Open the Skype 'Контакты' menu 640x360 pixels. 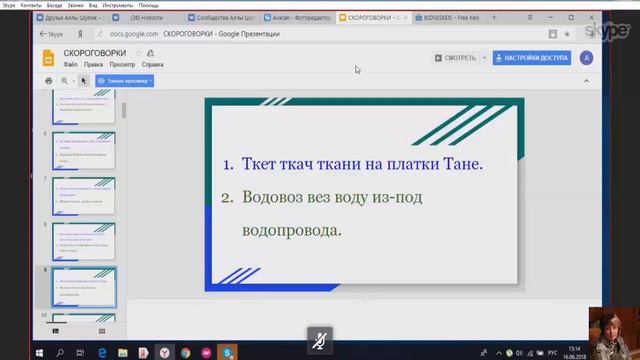pos(31,5)
